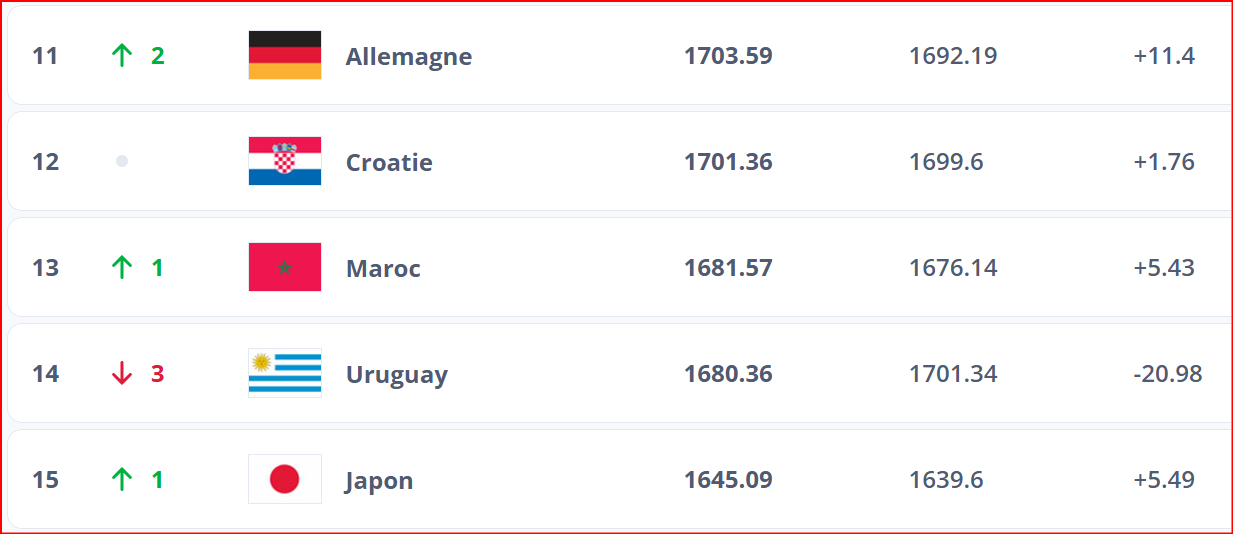Open the Croatie team link

coord(389,162)
